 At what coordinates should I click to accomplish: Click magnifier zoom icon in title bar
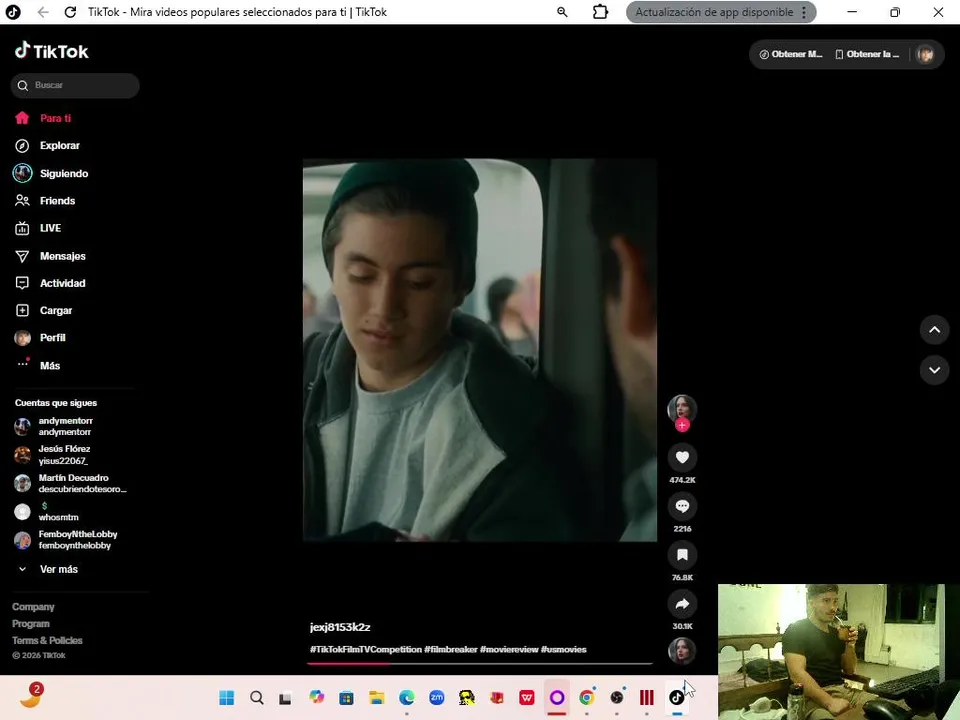click(x=562, y=12)
